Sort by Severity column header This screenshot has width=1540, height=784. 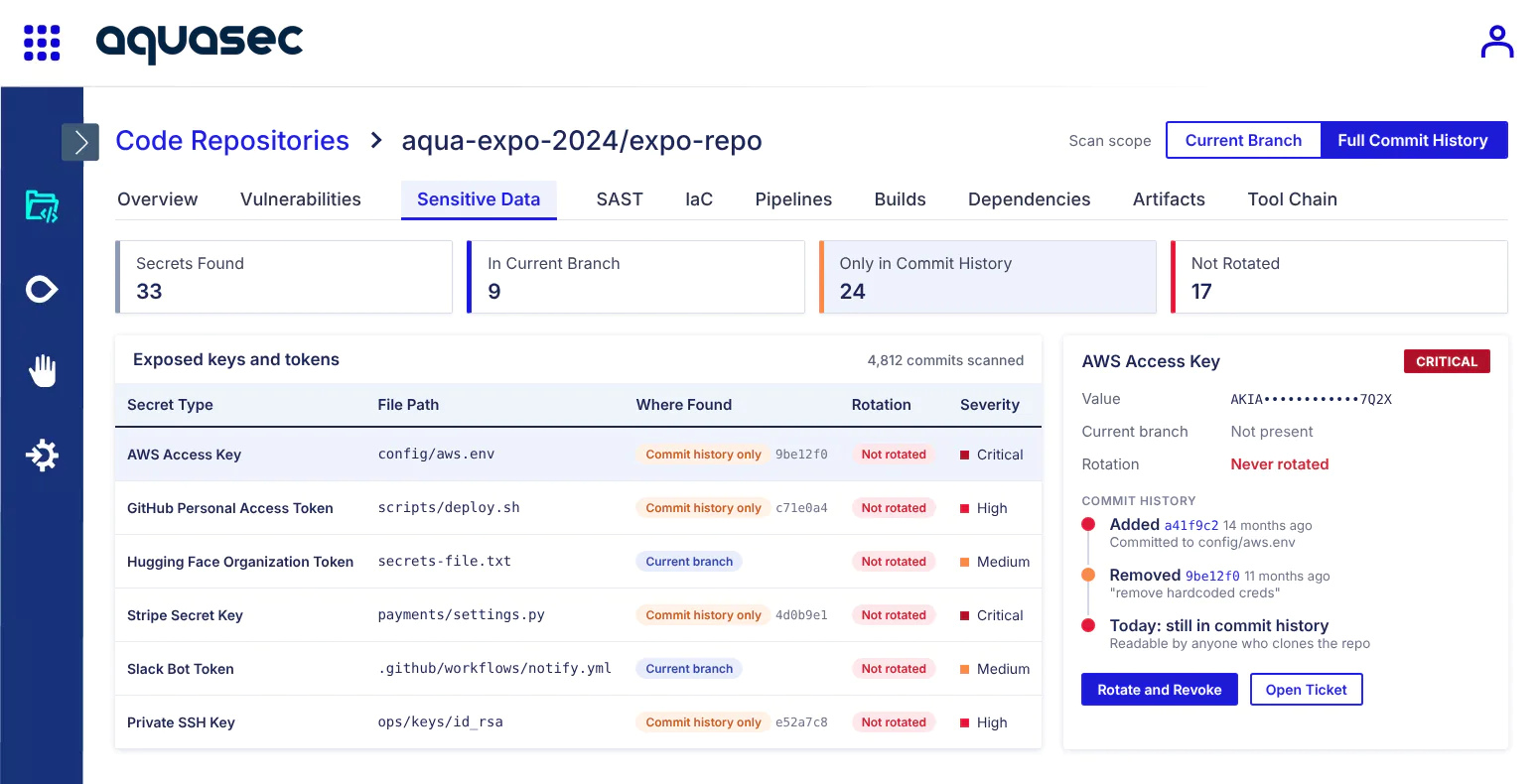pos(989,405)
